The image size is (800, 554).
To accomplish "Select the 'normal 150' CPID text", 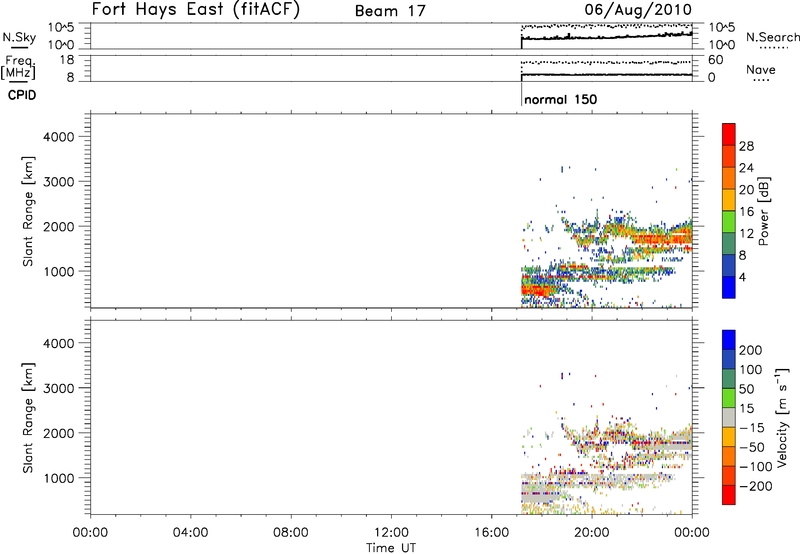I will tap(560, 99).
